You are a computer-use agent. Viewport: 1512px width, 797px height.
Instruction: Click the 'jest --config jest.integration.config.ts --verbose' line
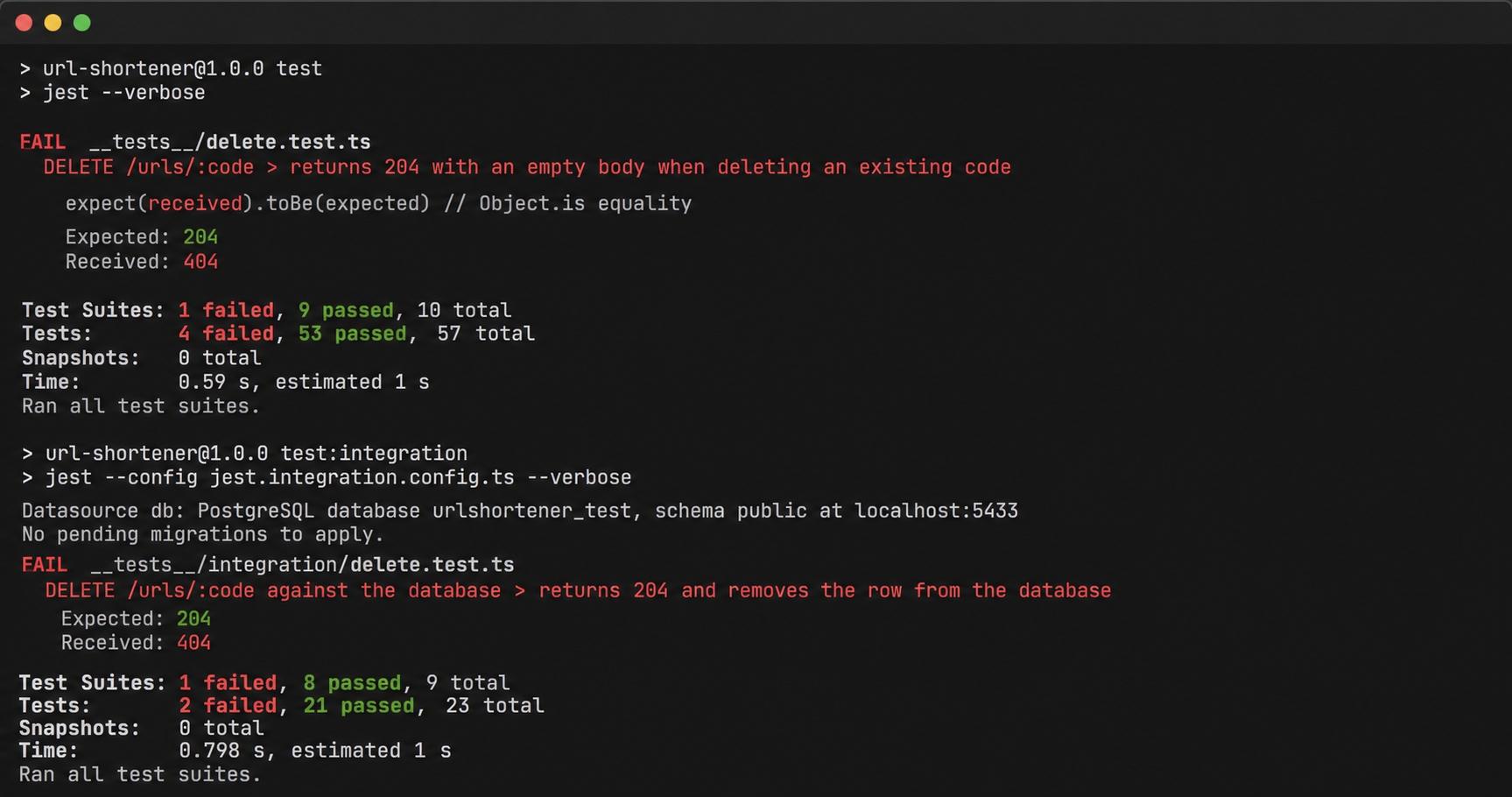(327, 477)
